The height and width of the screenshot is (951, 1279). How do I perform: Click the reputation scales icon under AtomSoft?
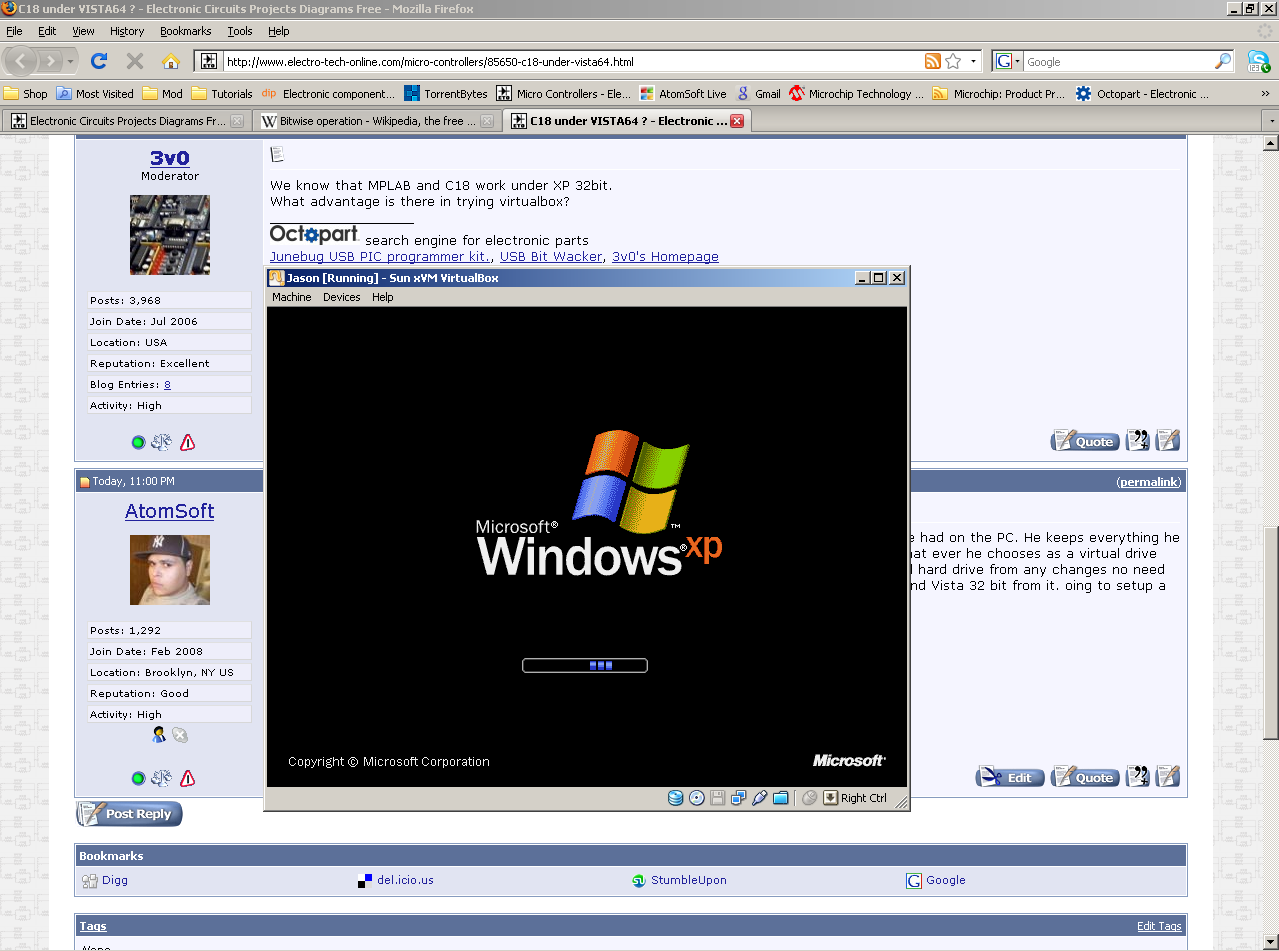coord(161,778)
